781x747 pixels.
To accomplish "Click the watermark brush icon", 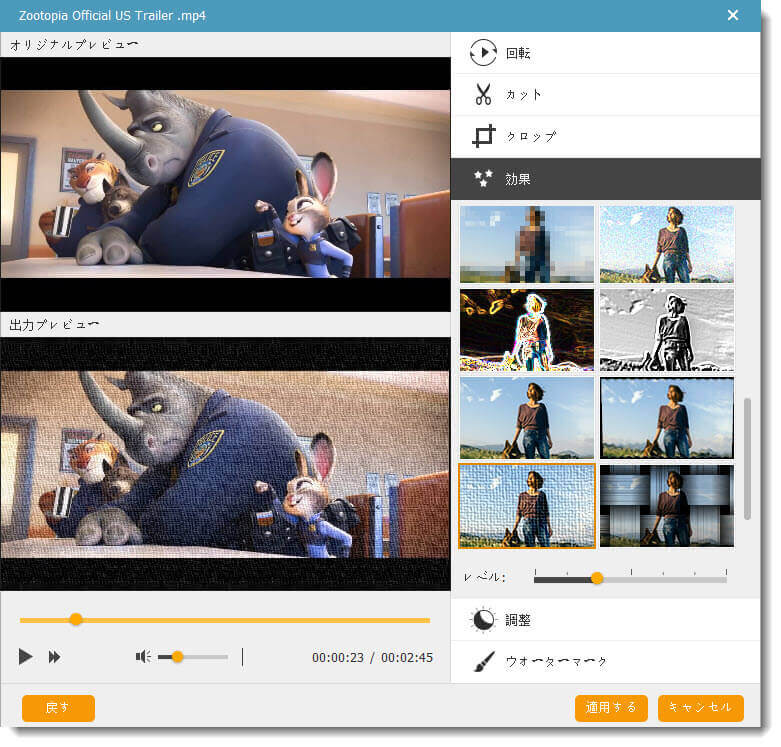I will 483,661.
